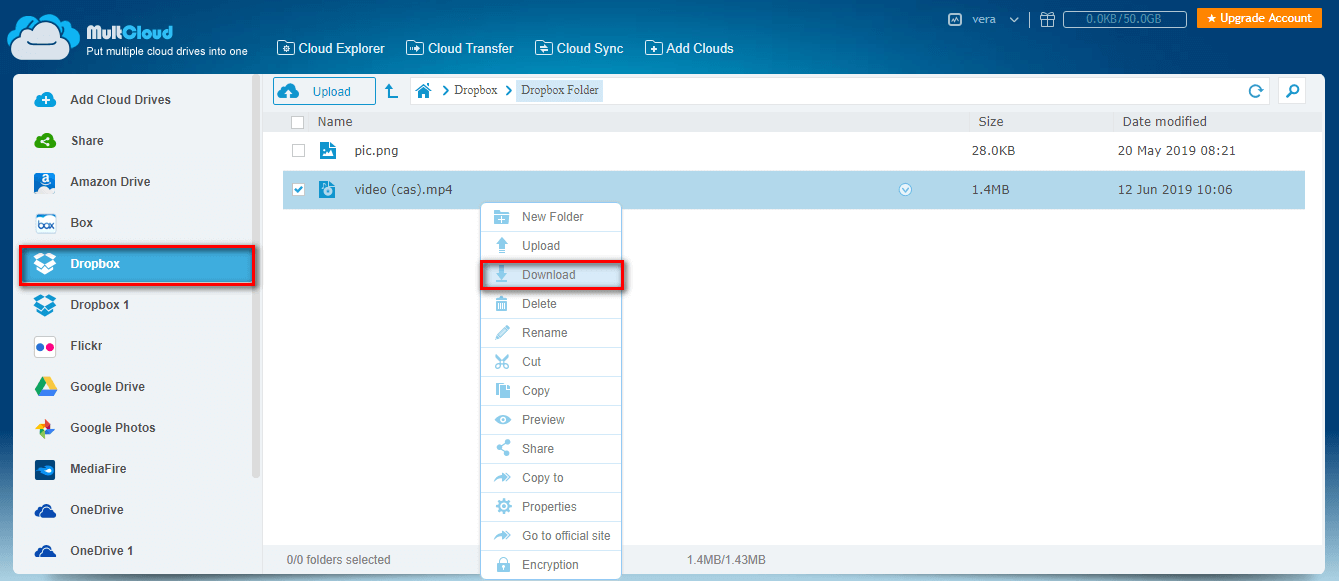Click the pic.png image file icon
The width and height of the screenshot is (1339, 581).
[327, 151]
